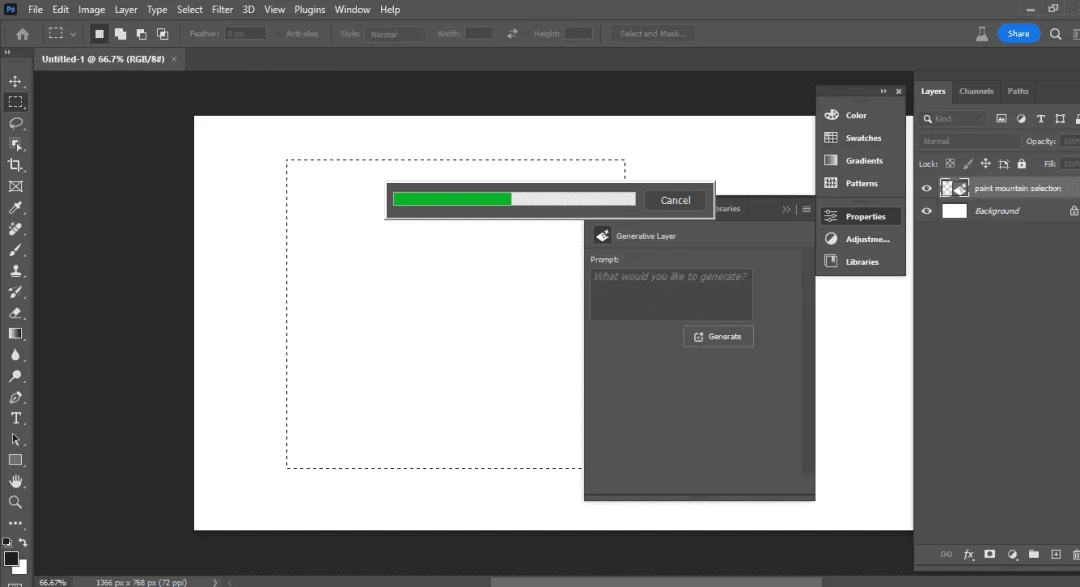
Task: Hide the Background layer visibility eye
Action: 926,211
